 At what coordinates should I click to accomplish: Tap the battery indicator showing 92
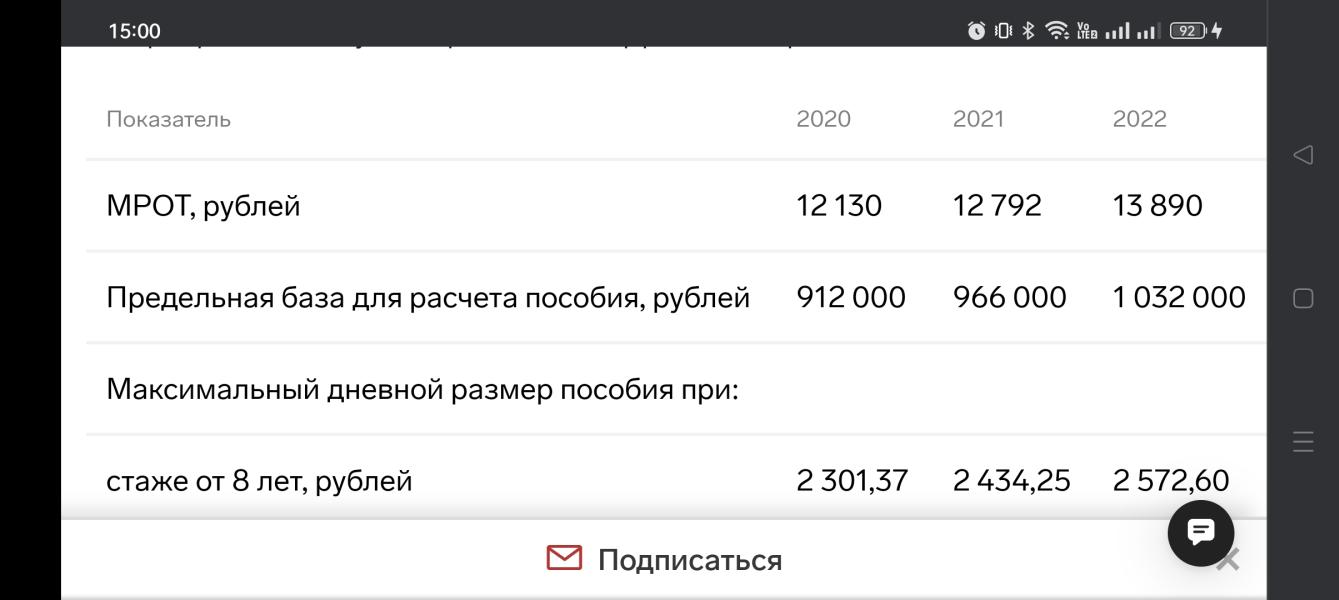coord(1187,31)
